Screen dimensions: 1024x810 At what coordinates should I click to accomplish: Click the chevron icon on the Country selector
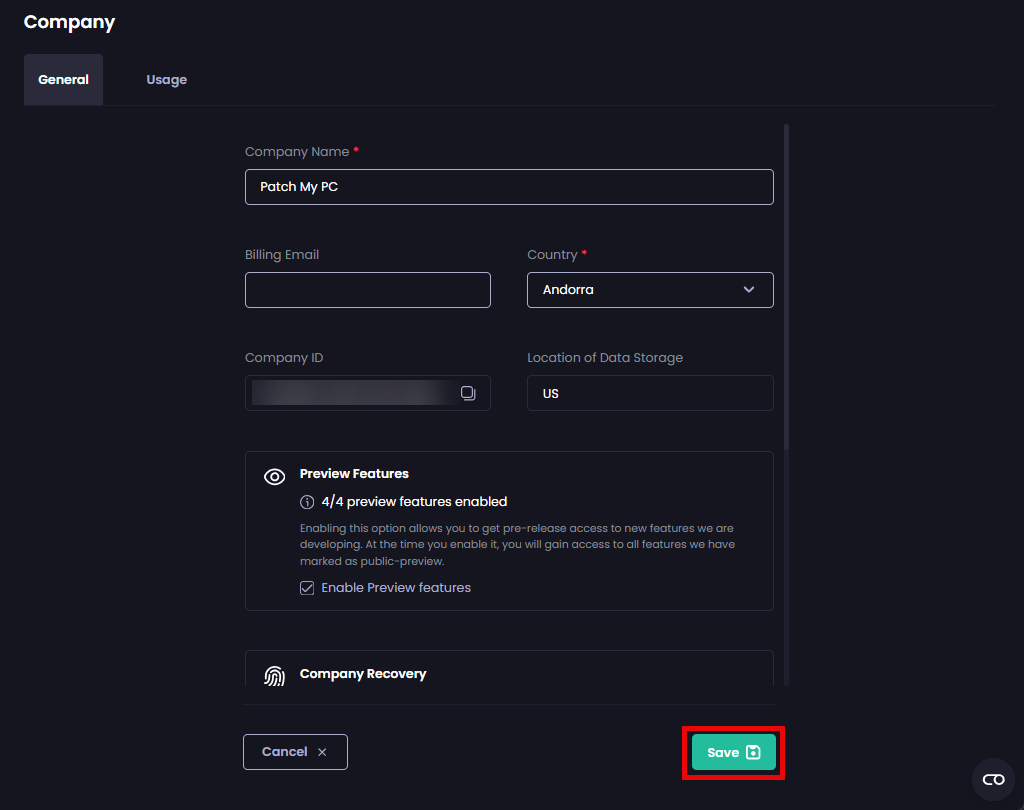[748, 289]
